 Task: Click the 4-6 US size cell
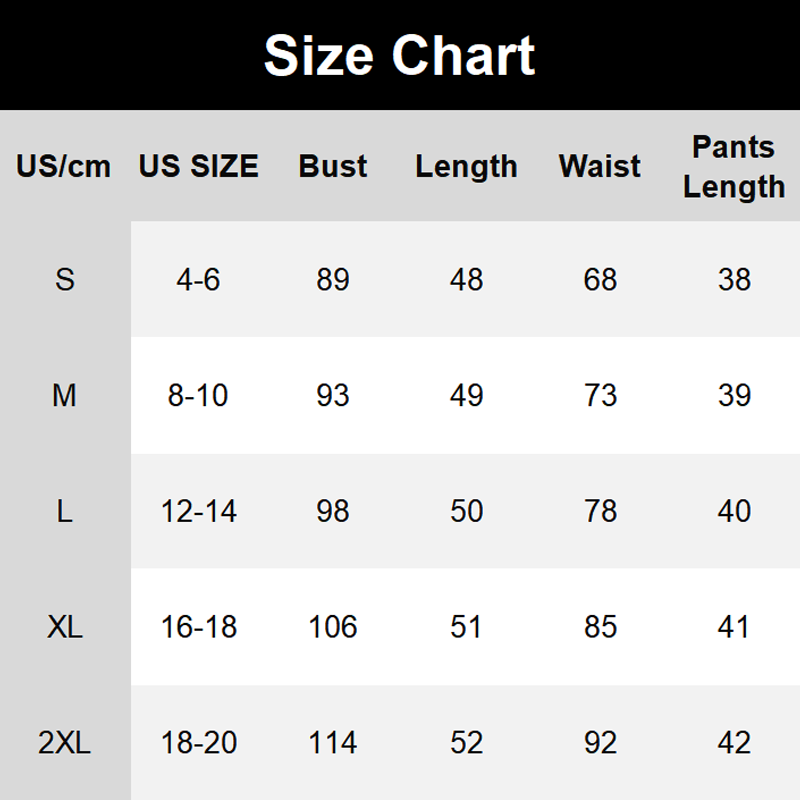coord(198,279)
